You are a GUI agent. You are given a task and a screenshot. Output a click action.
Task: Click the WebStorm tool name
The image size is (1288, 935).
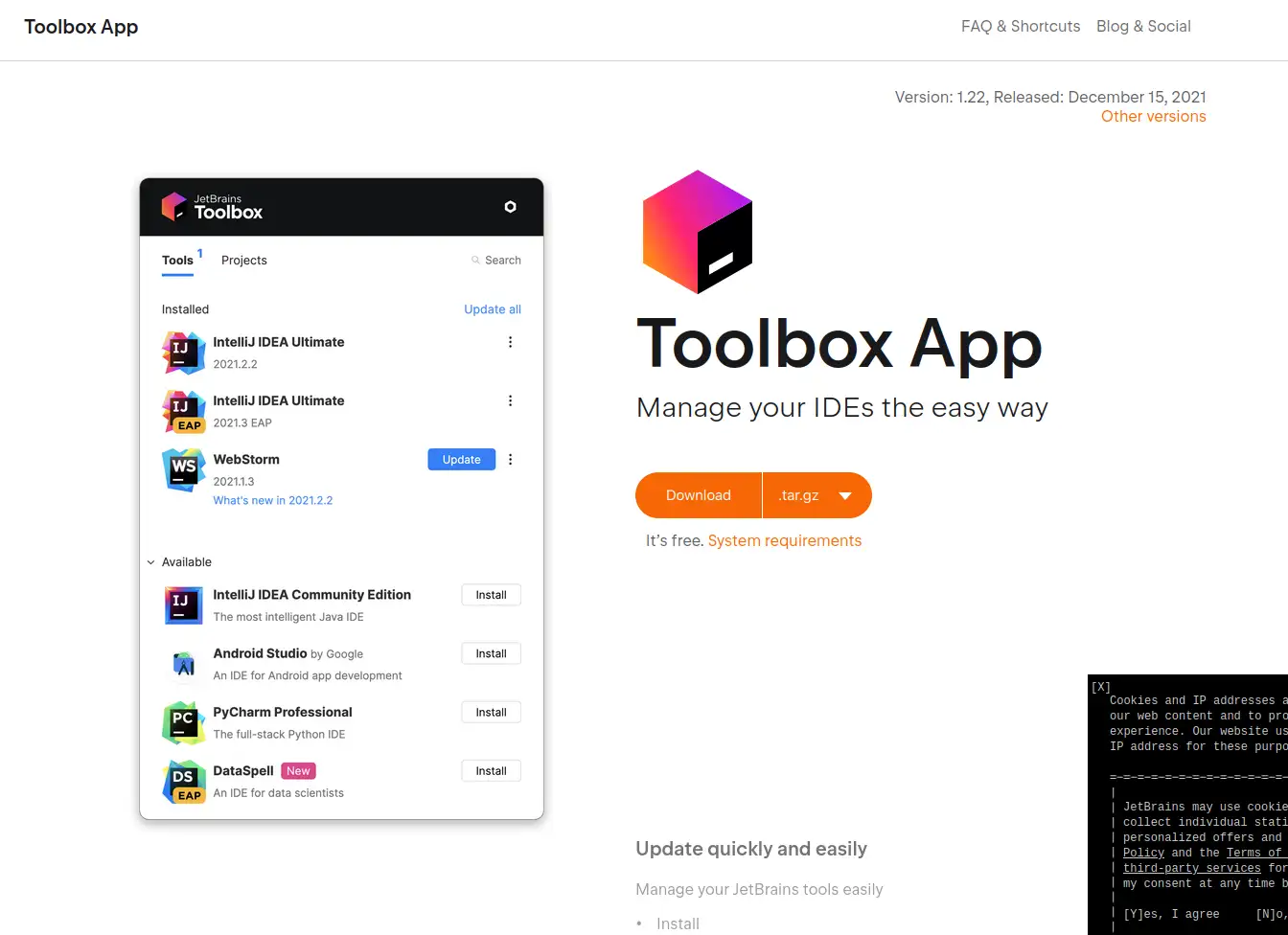[246, 460]
